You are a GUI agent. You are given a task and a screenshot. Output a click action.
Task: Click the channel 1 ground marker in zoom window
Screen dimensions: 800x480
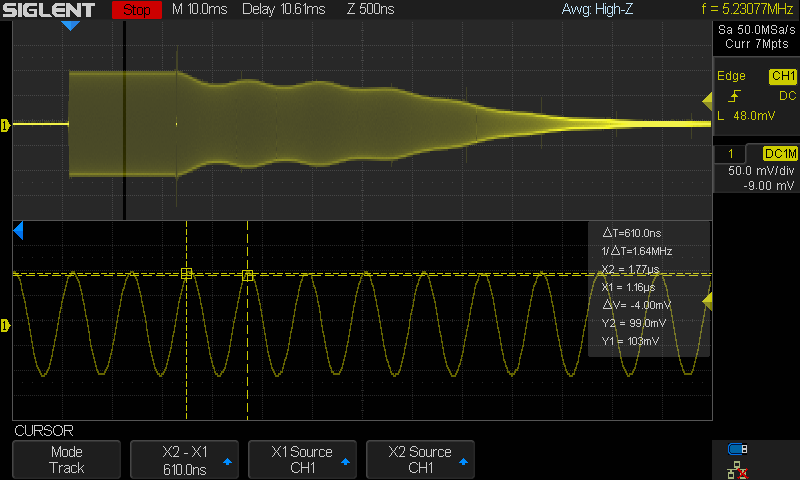click(x=5, y=325)
